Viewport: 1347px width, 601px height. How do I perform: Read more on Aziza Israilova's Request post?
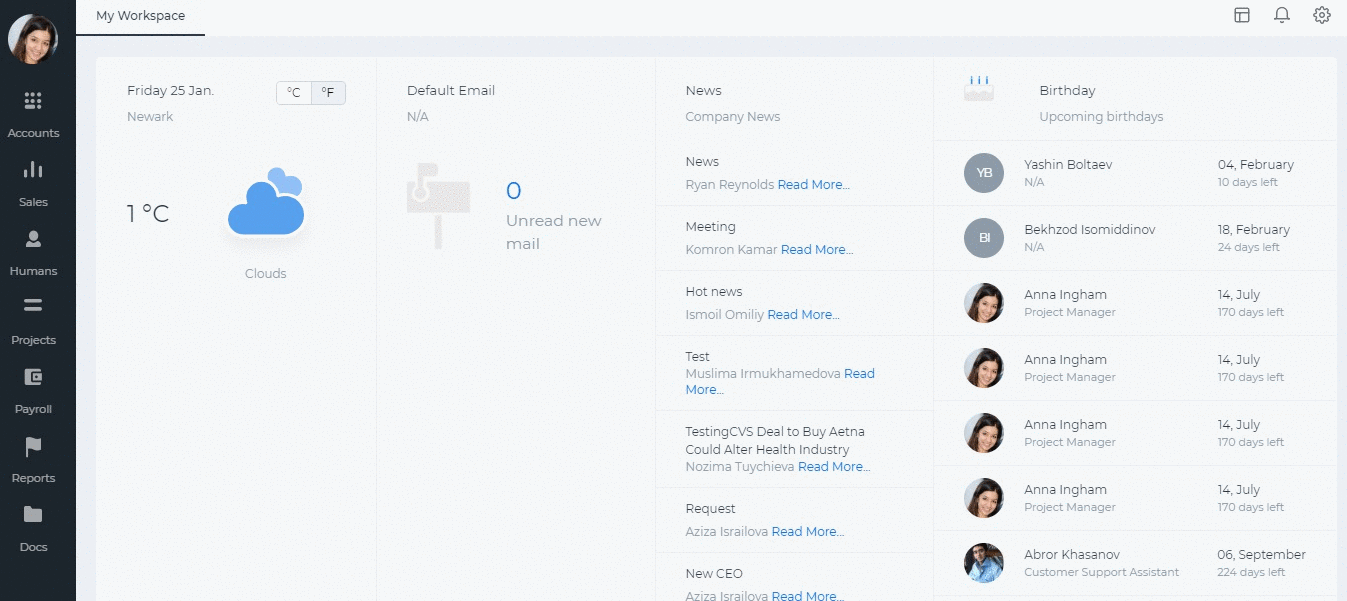point(808,532)
